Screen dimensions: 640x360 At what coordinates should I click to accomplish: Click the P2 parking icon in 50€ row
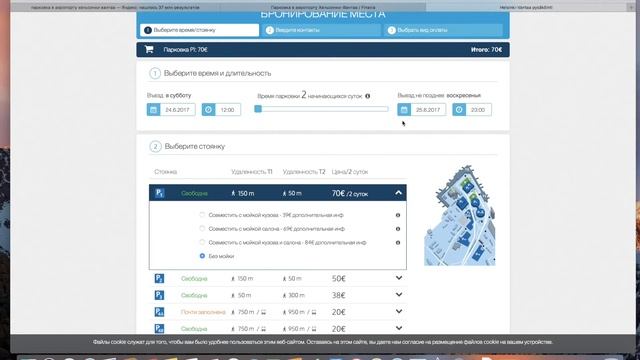(159, 279)
